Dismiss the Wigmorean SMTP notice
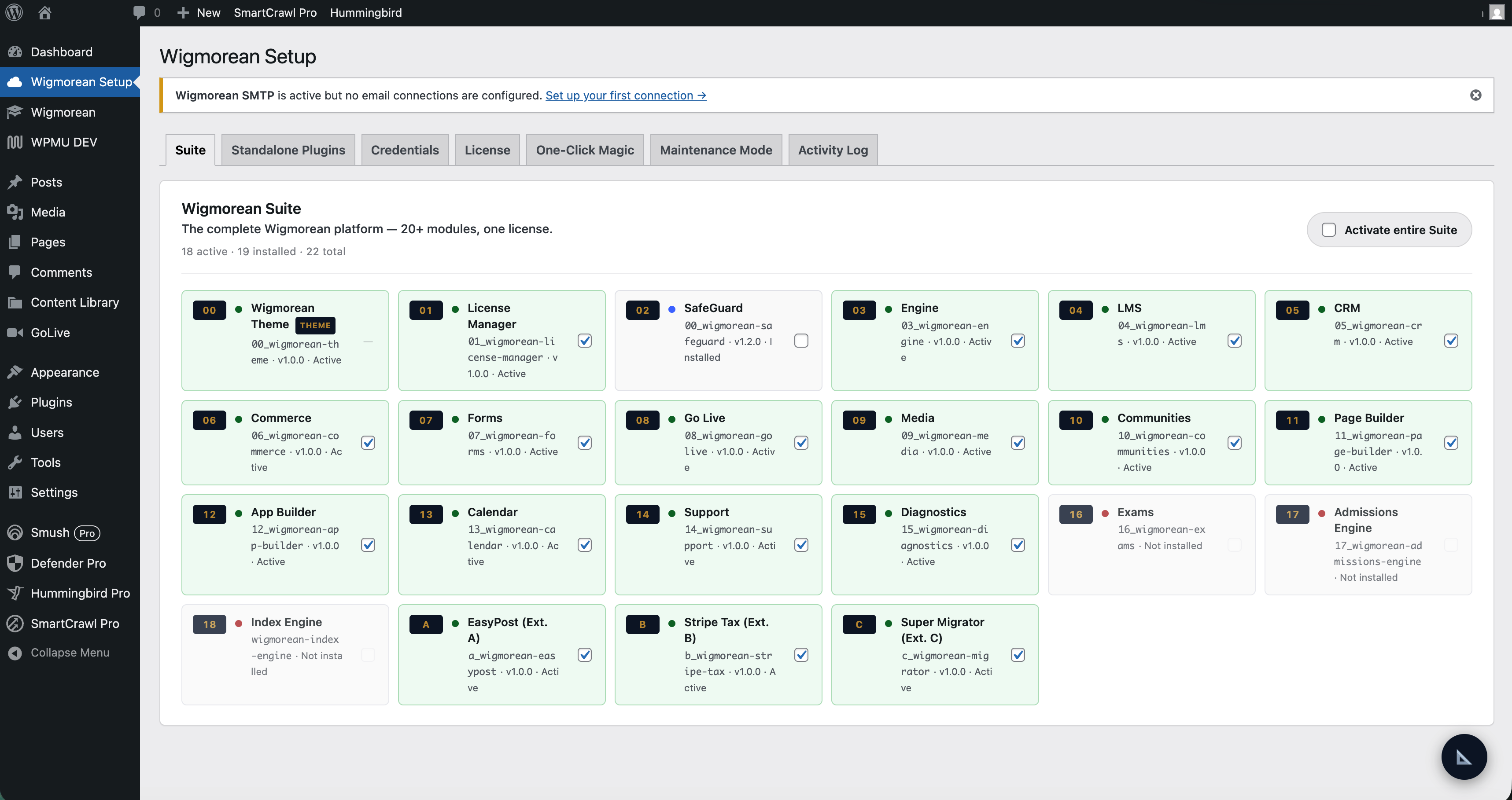This screenshot has height=800, width=1512. 1475,95
